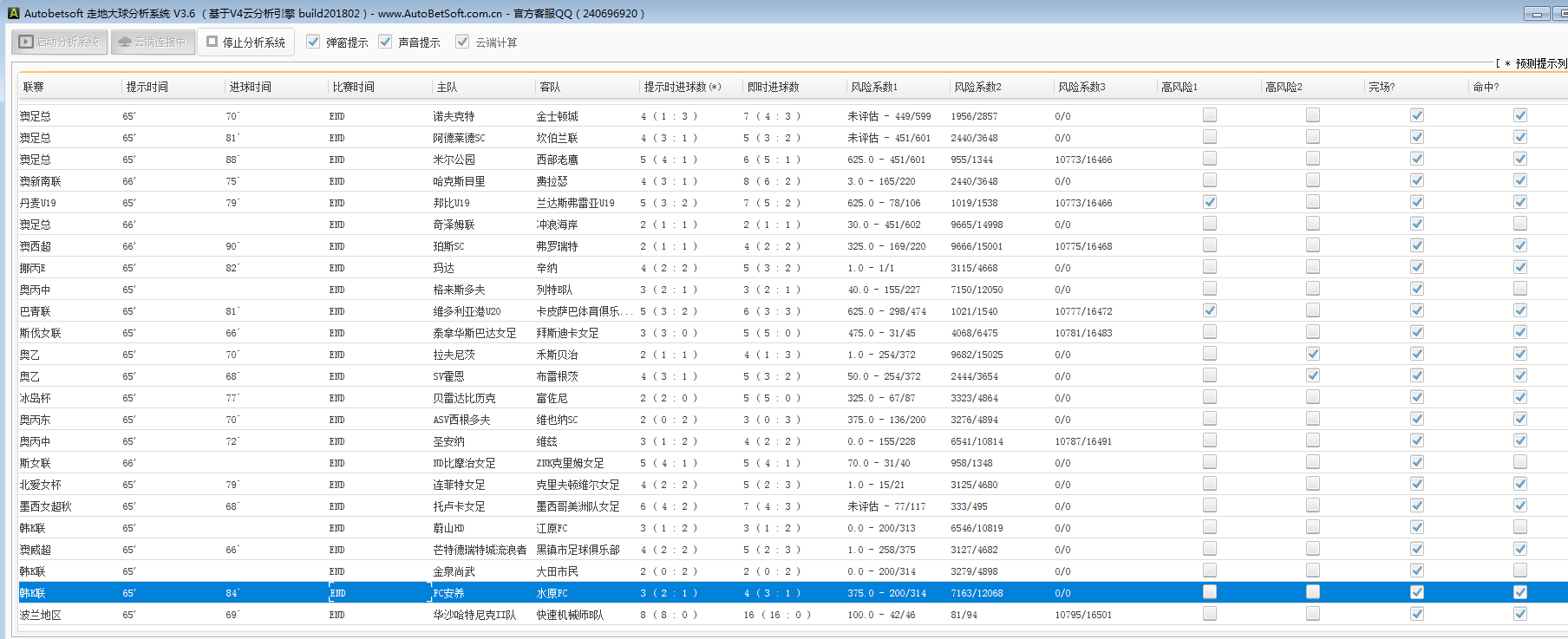Disable the 声音提示 checkbox
This screenshot has height=639, width=1568.
point(385,42)
